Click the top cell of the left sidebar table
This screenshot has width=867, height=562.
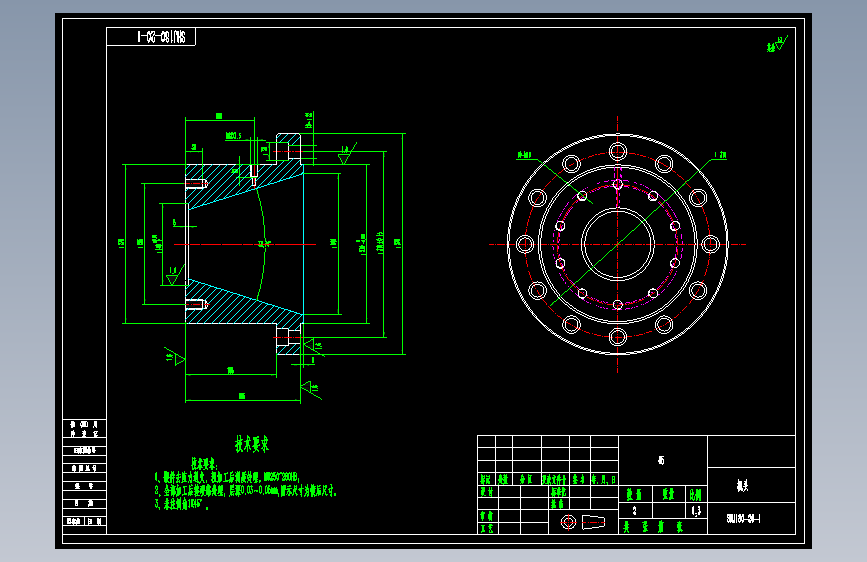click(x=84, y=429)
